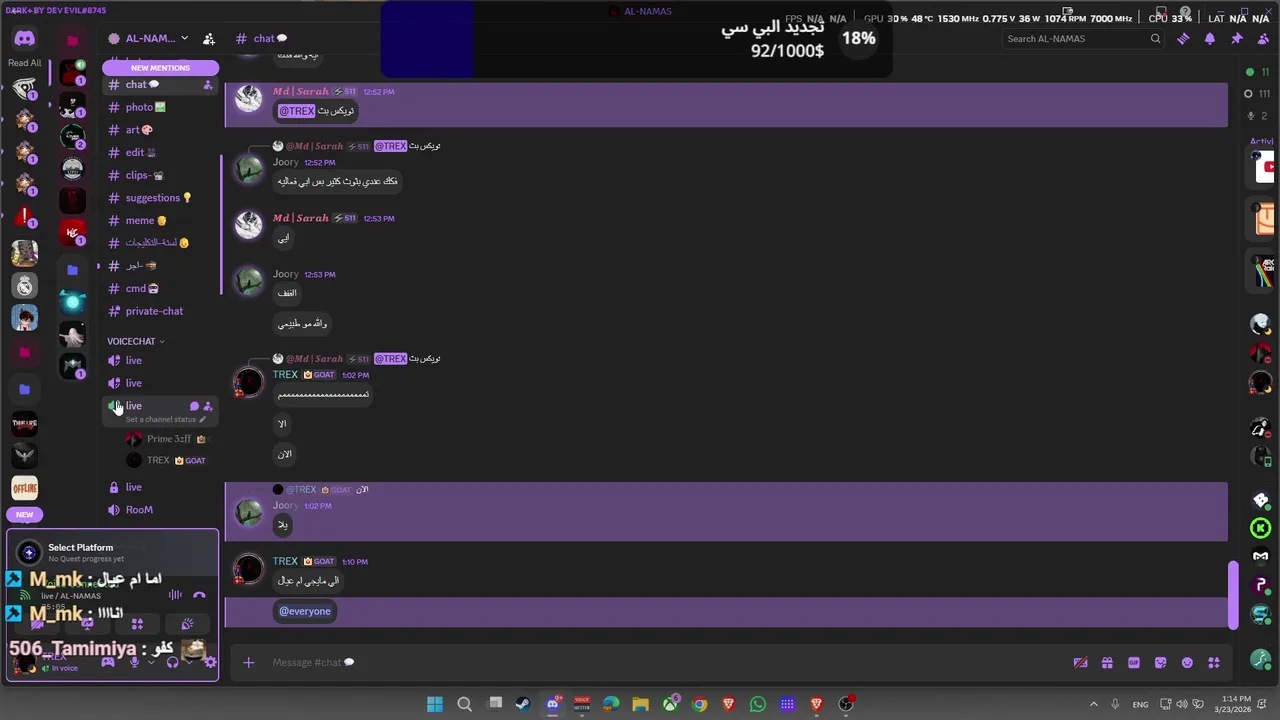1280x720 pixels.
Task: Toggle camera on in voice panel
Action: (x=37, y=624)
